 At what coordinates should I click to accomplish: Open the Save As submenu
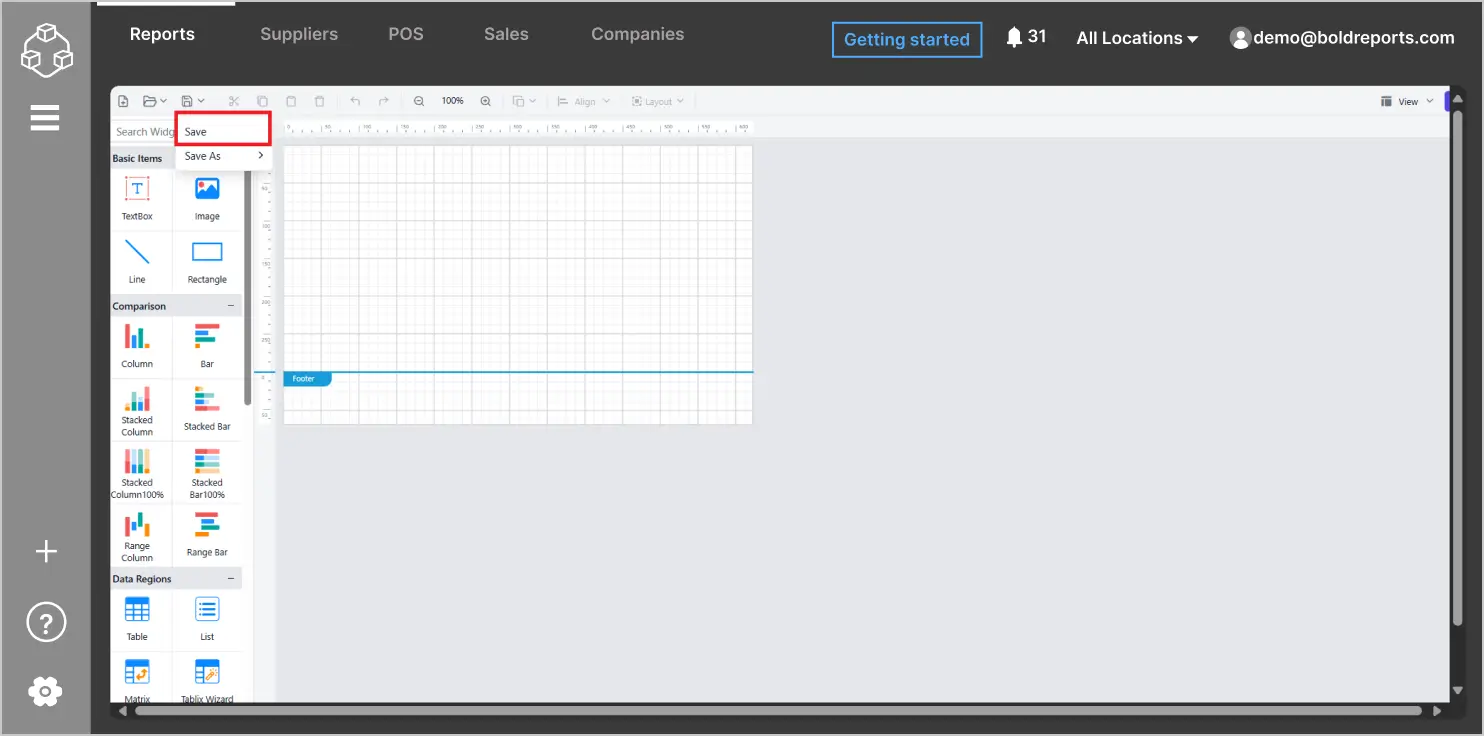pyautogui.click(x=222, y=156)
